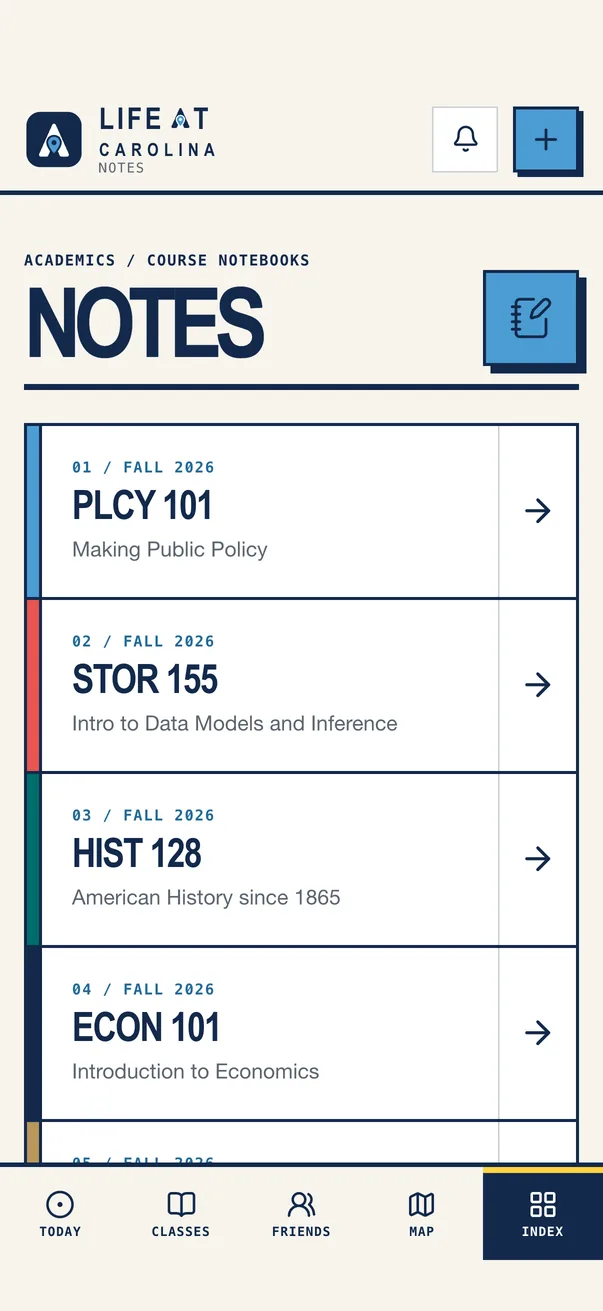Screen dimensions: 603x1311
Task: Open the notifications bell
Action: pyautogui.click(x=465, y=139)
